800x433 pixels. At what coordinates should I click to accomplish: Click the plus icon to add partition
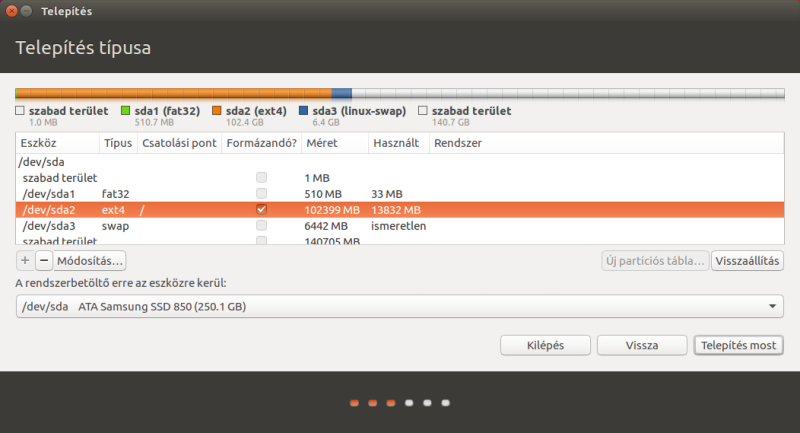click(25, 261)
